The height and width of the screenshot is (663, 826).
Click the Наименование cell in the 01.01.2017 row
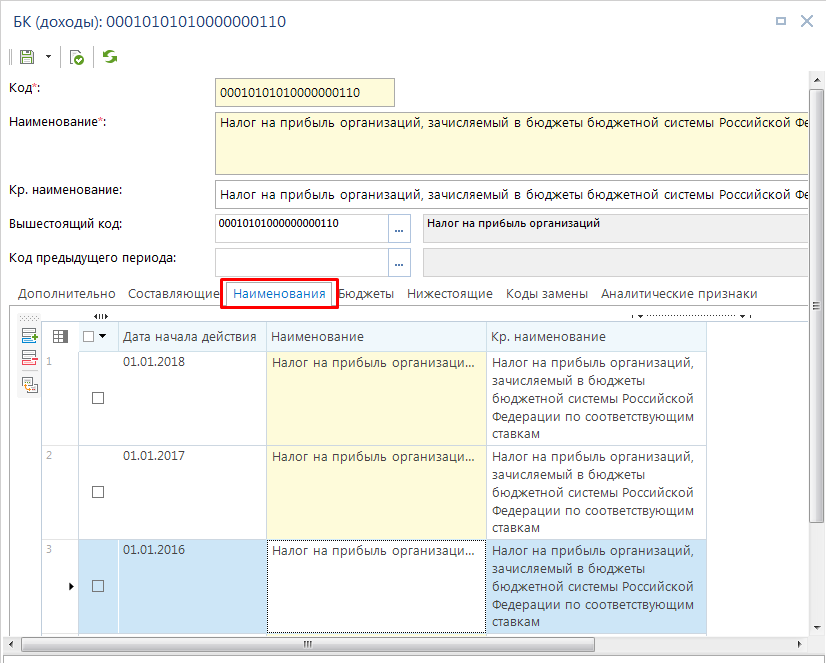click(x=376, y=492)
